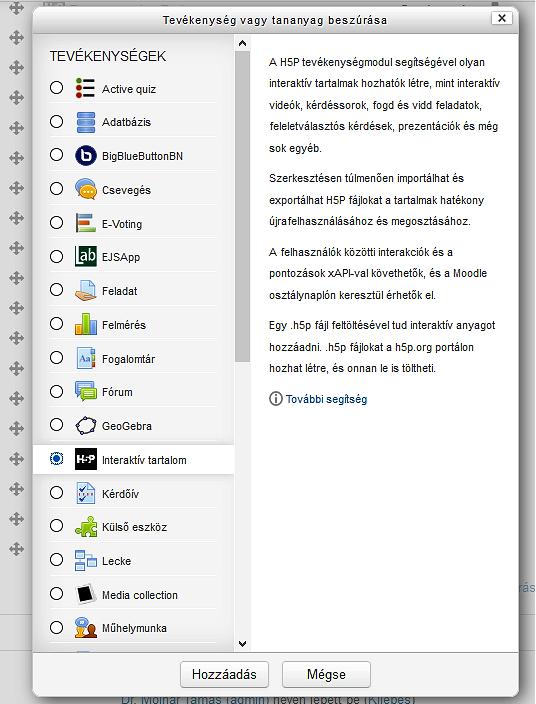Click the Külső eszköz puzzle icon

[x=85, y=526]
